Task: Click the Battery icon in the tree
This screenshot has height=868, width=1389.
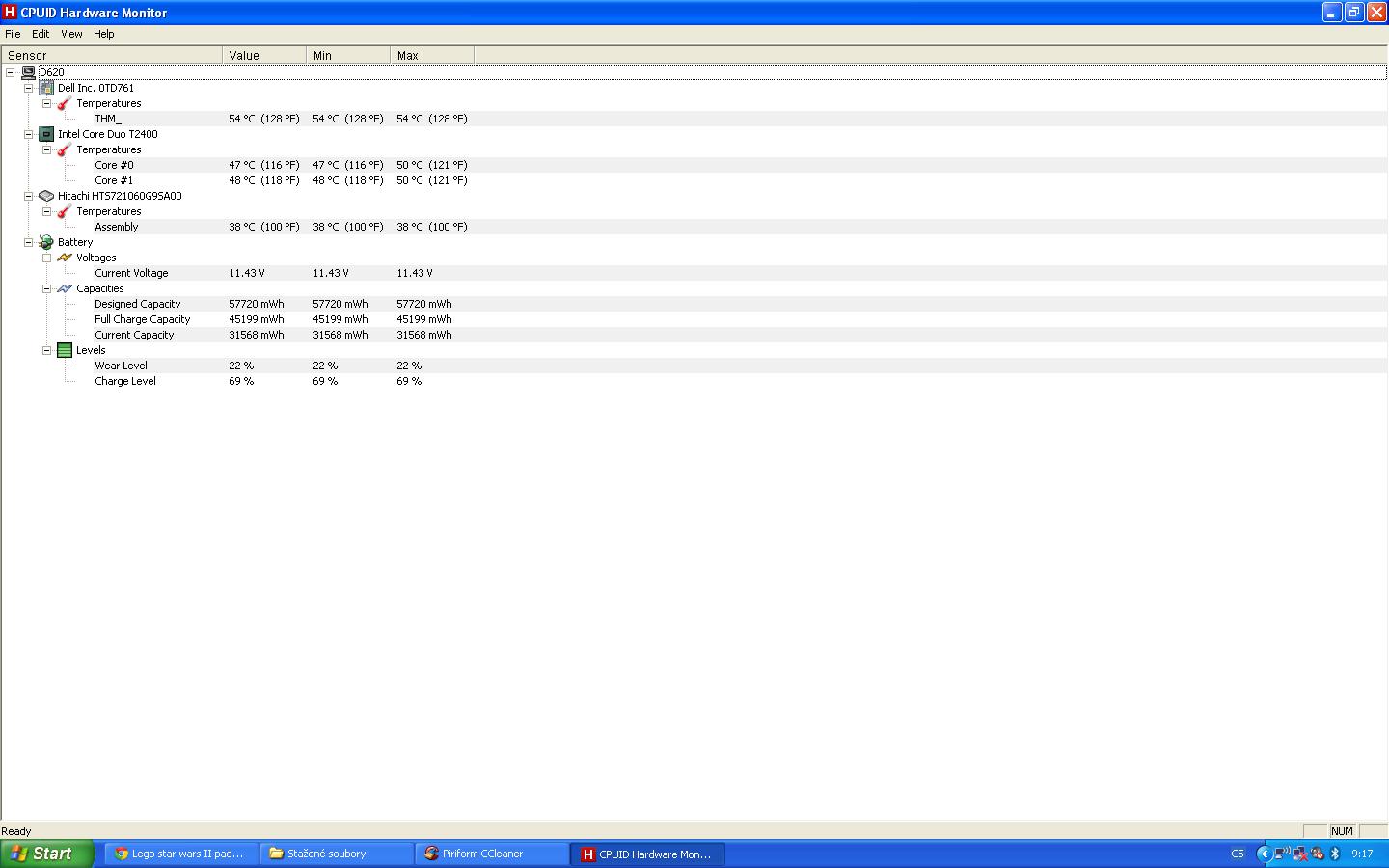Action: tap(46, 242)
